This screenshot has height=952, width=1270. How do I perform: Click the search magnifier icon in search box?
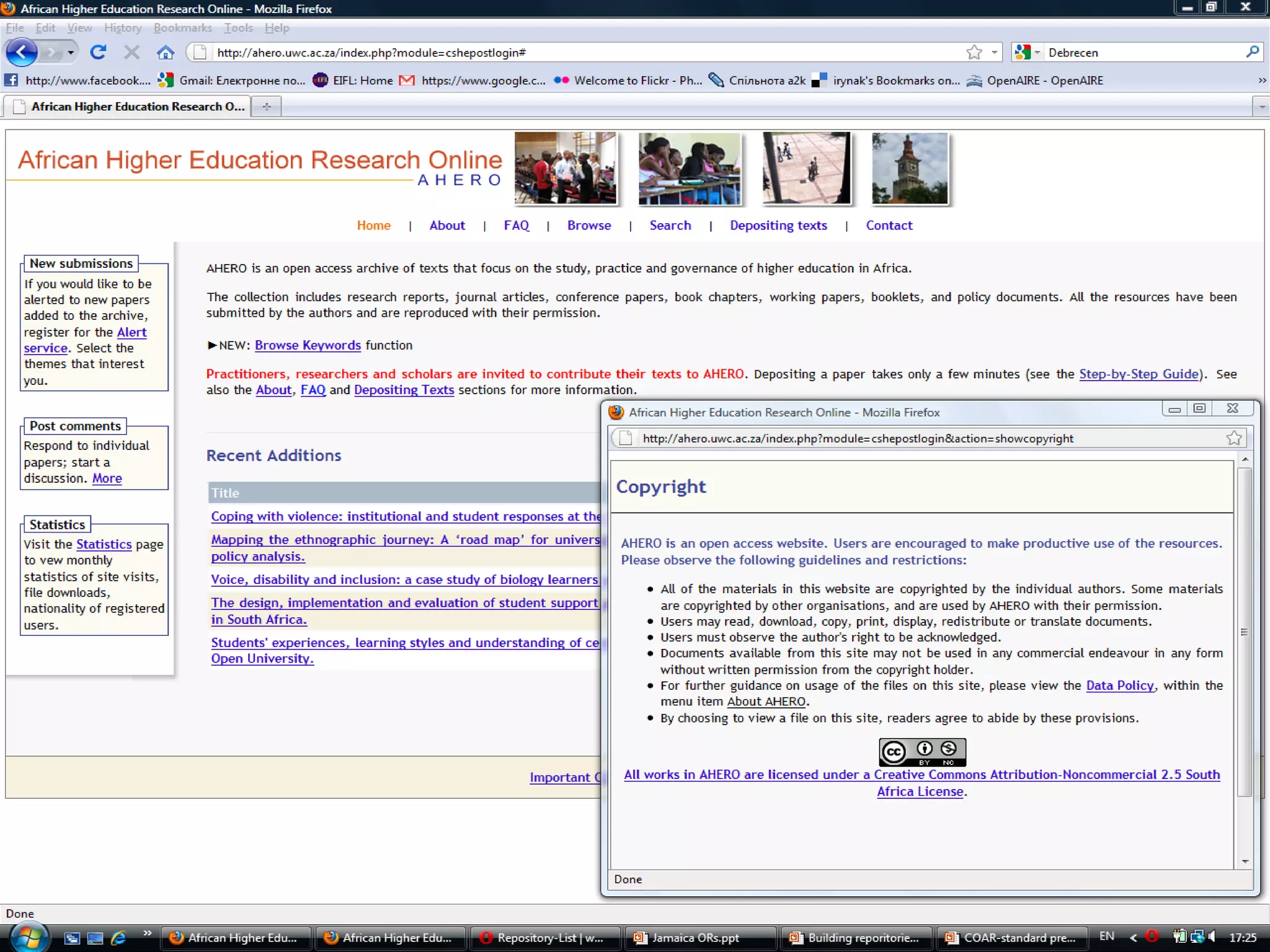pos(1252,52)
